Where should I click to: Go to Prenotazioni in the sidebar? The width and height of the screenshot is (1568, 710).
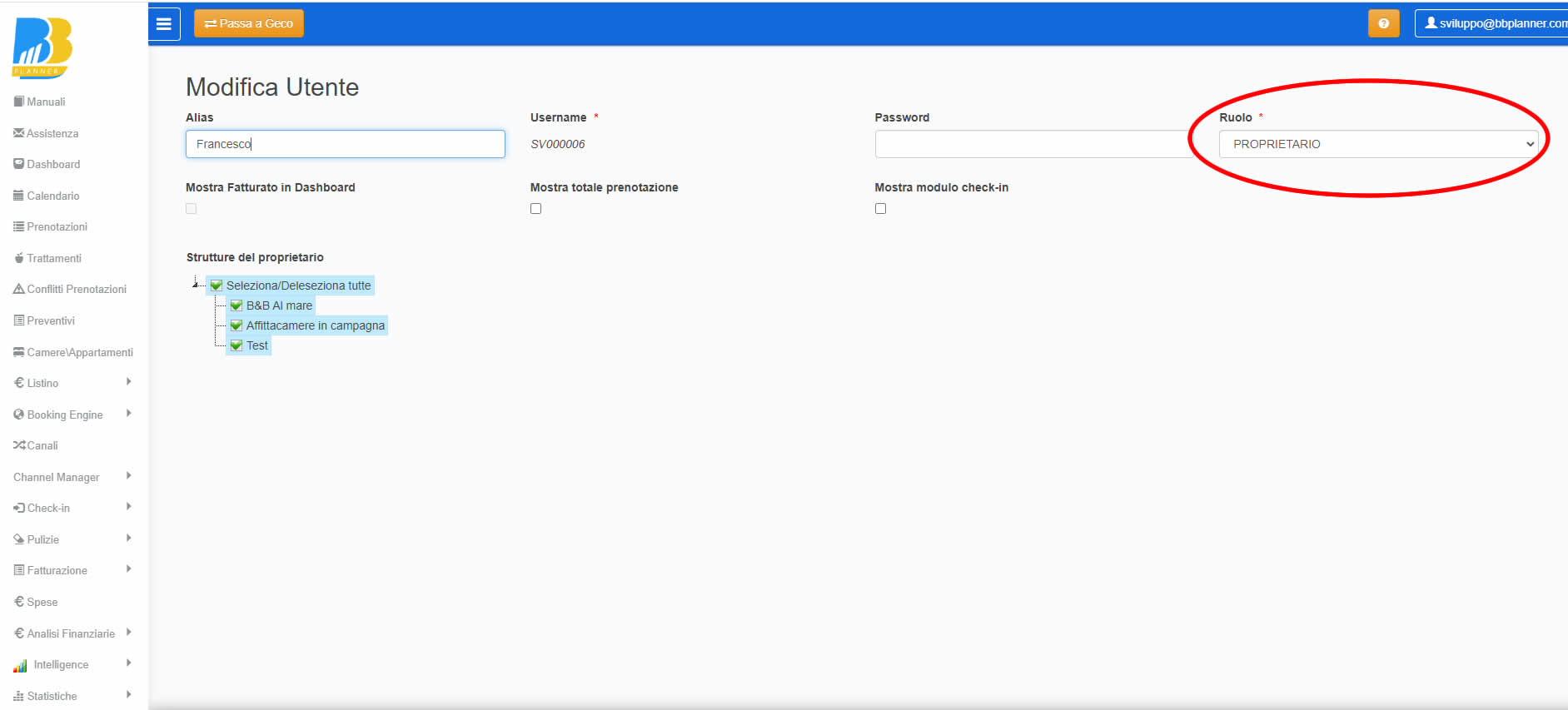click(x=57, y=226)
